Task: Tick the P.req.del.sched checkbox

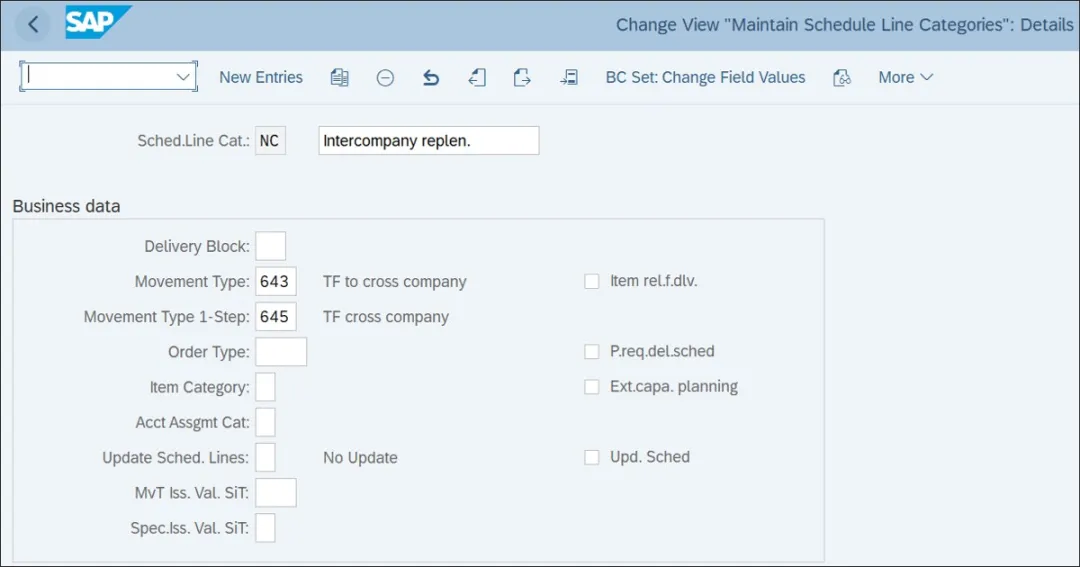Action: click(592, 351)
